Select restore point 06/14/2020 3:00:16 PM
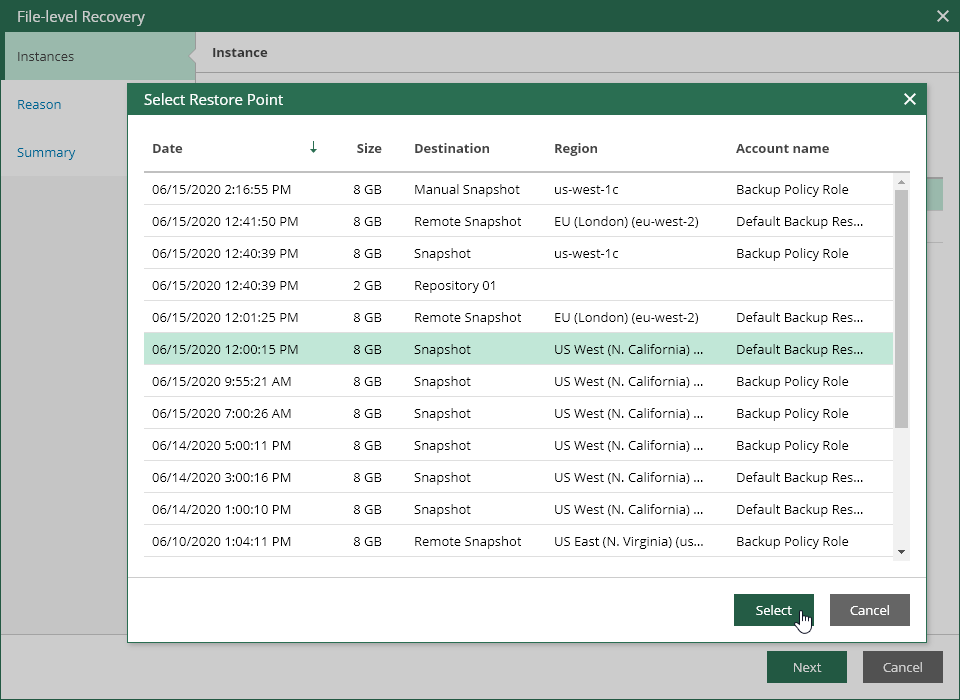Viewport: 960px width, 700px height. point(518,477)
